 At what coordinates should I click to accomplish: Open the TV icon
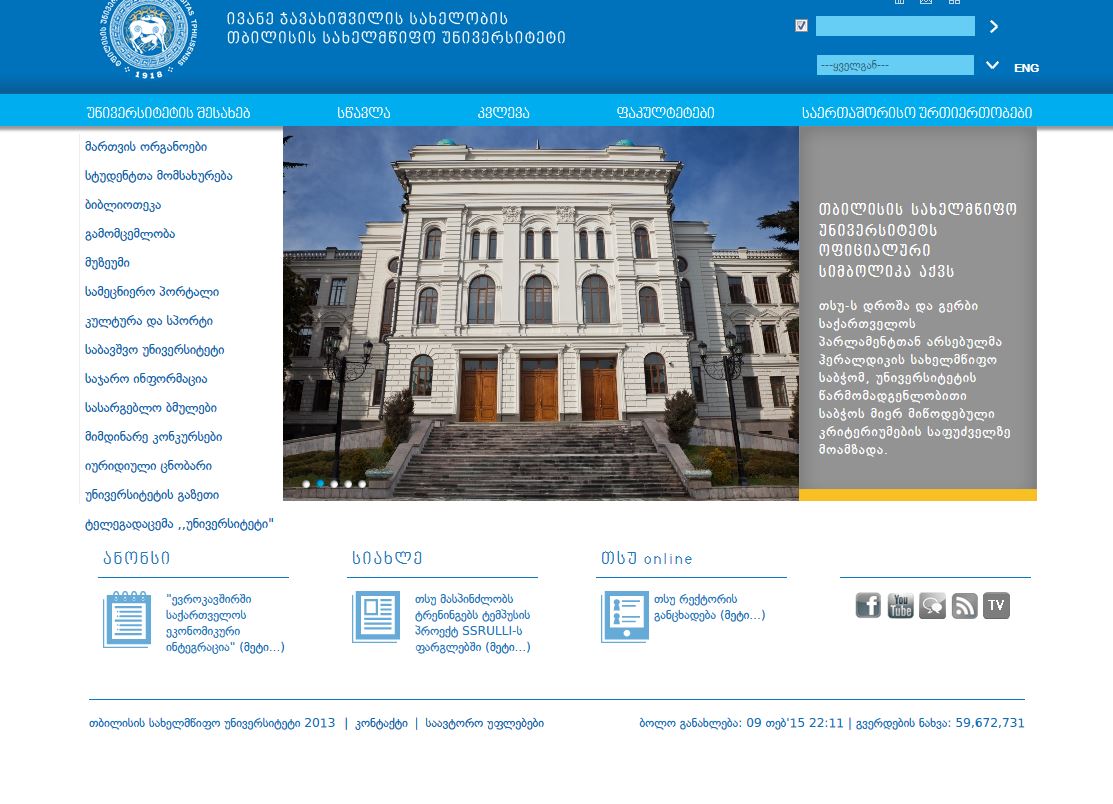tap(996, 605)
